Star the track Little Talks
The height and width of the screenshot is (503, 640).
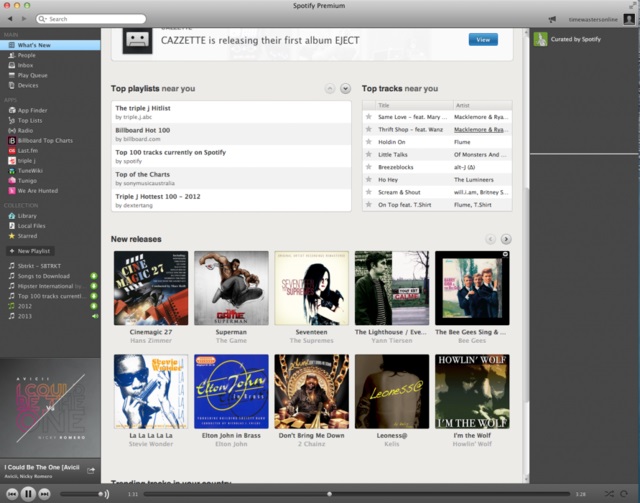point(368,155)
